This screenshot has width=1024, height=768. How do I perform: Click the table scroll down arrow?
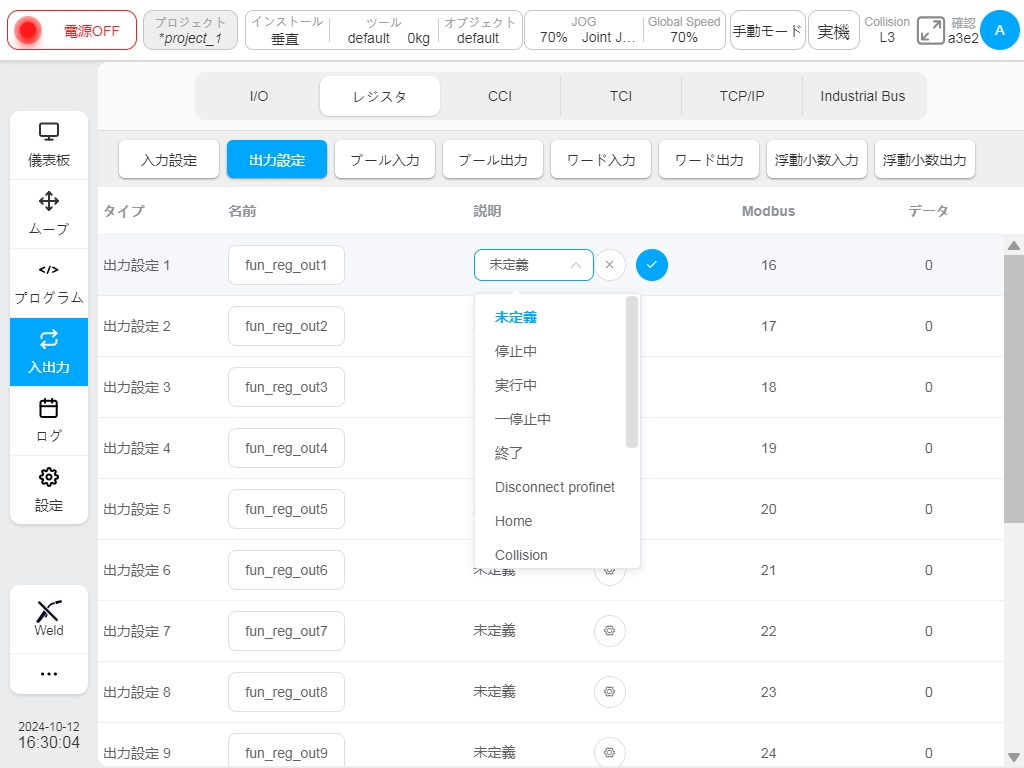click(x=1014, y=757)
